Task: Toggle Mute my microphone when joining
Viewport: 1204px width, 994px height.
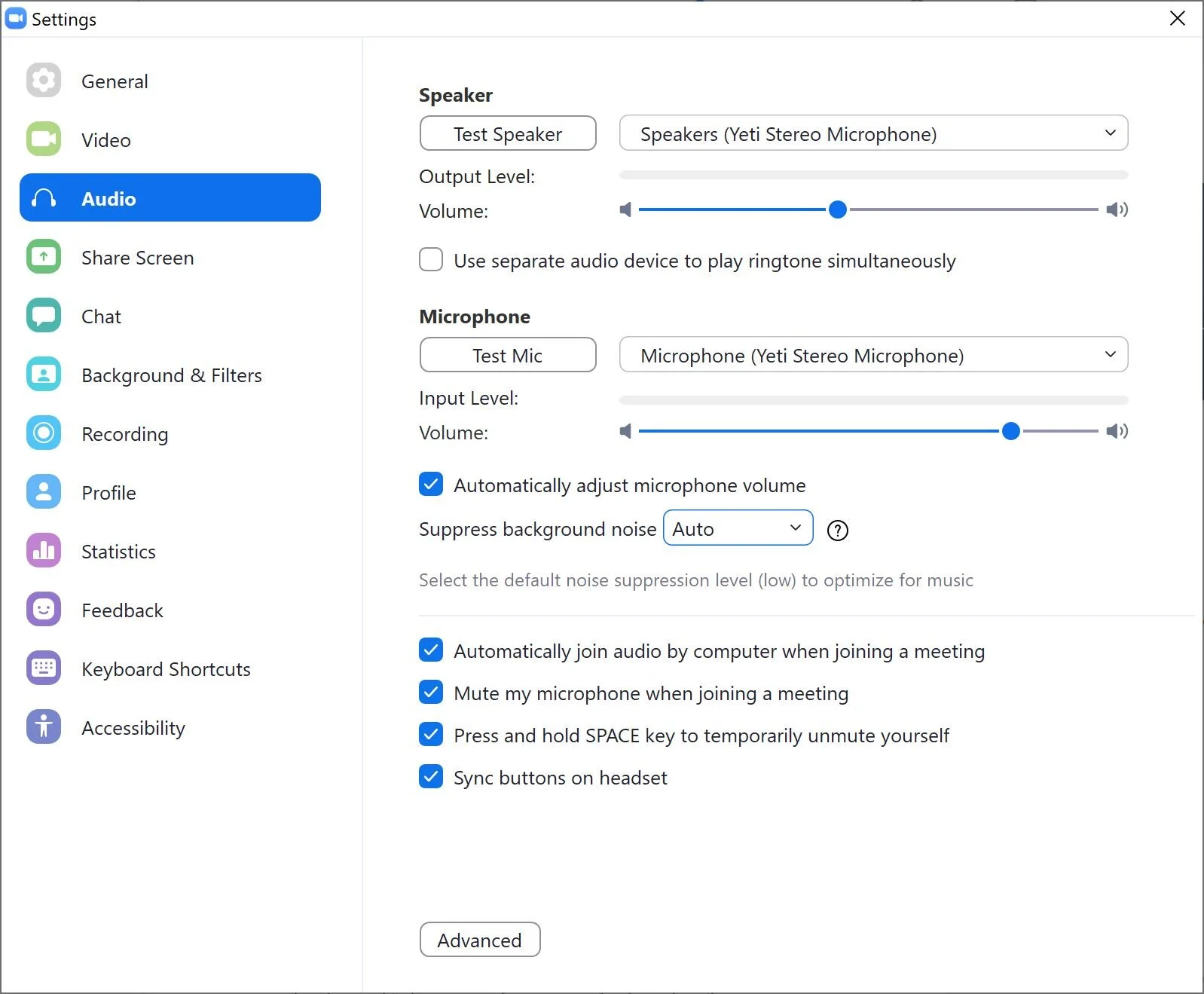Action: click(431, 692)
